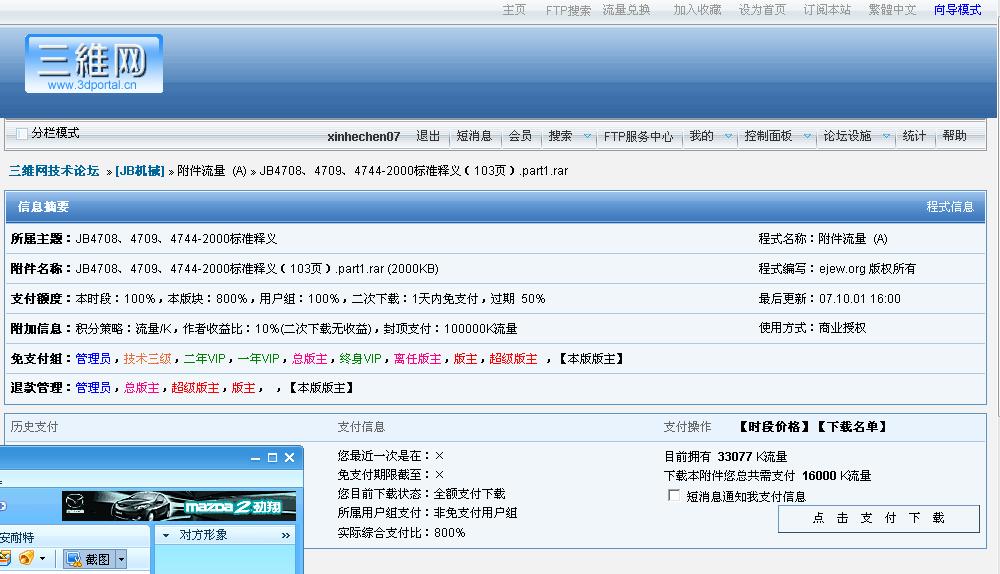Click the horn sound icon in chat toolbar
The width and height of the screenshot is (1000, 574).
pyautogui.click(x=26, y=558)
